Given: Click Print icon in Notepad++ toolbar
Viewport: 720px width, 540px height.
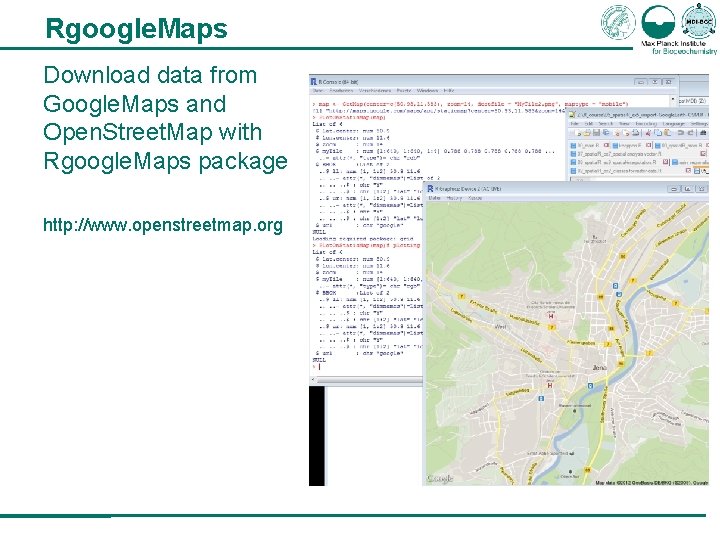Looking at the screenshot, I should pos(636,133).
